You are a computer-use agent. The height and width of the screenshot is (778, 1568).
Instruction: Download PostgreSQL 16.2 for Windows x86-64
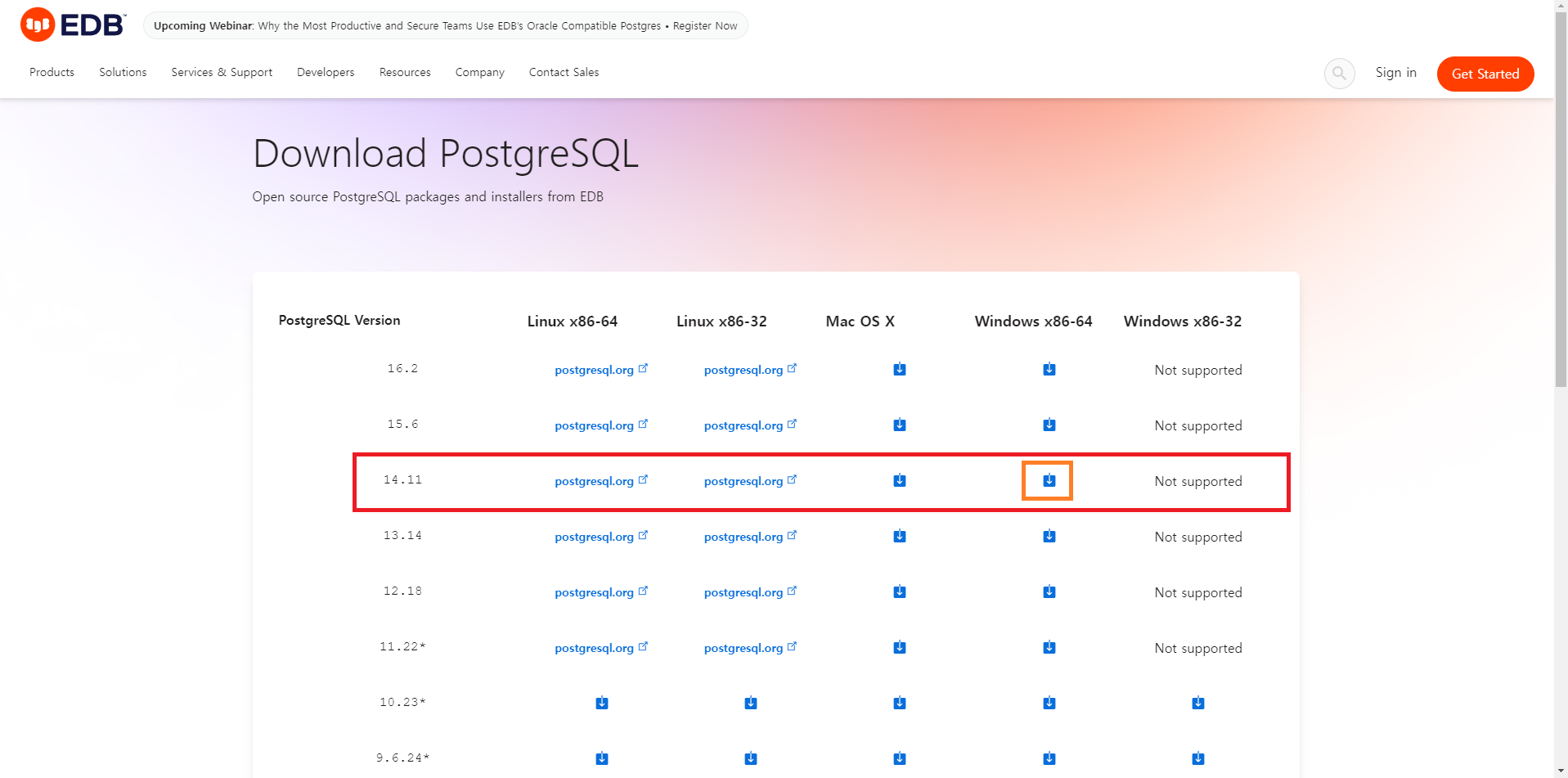pyautogui.click(x=1049, y=370)
